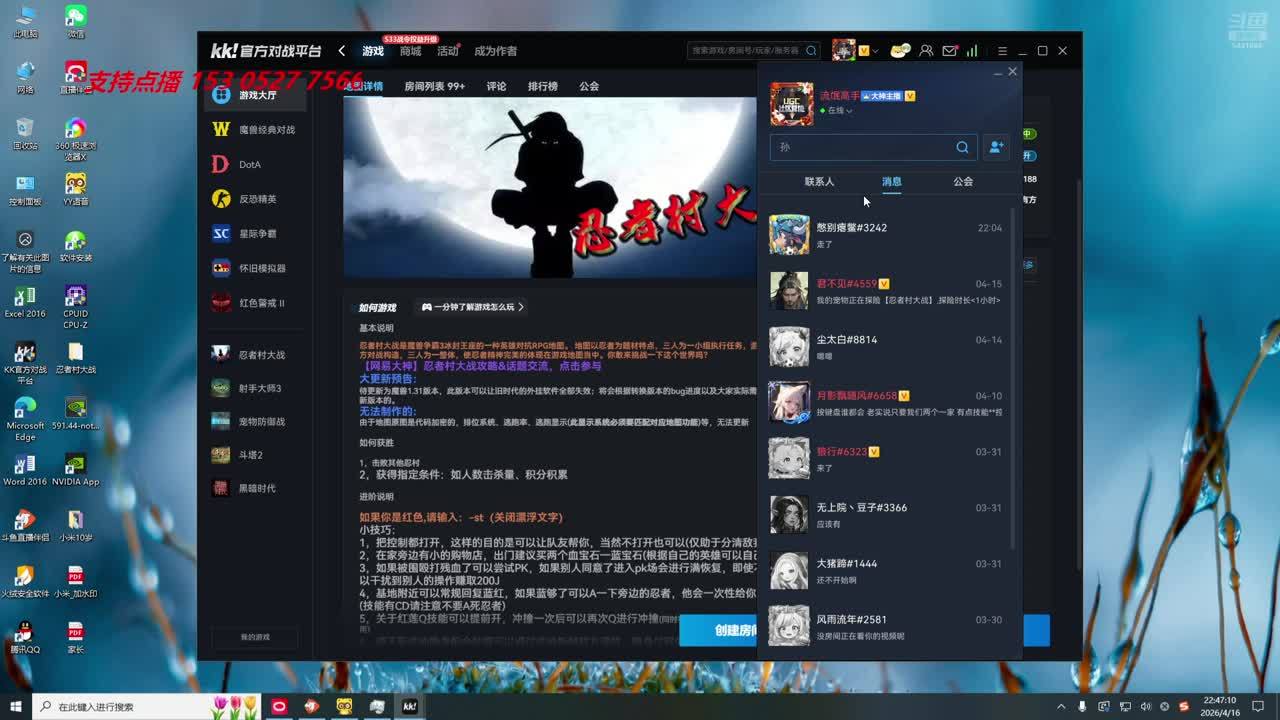
Task: Expand the 在线 status dropdown
Action: [x=836, y=111]
